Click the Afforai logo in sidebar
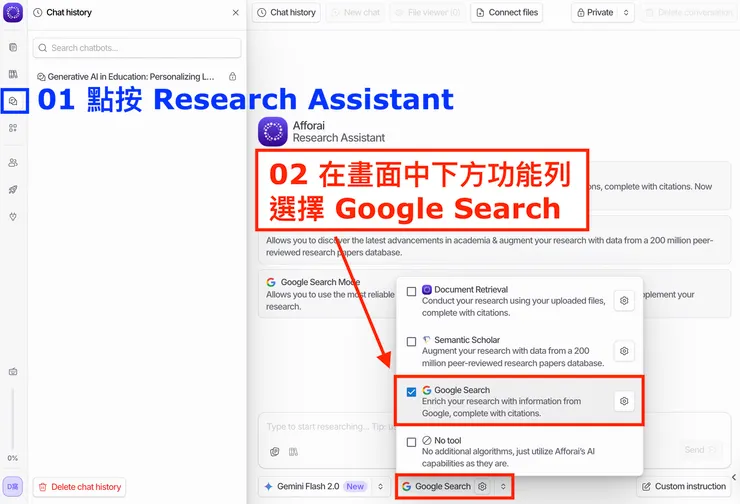 [13, 13]
